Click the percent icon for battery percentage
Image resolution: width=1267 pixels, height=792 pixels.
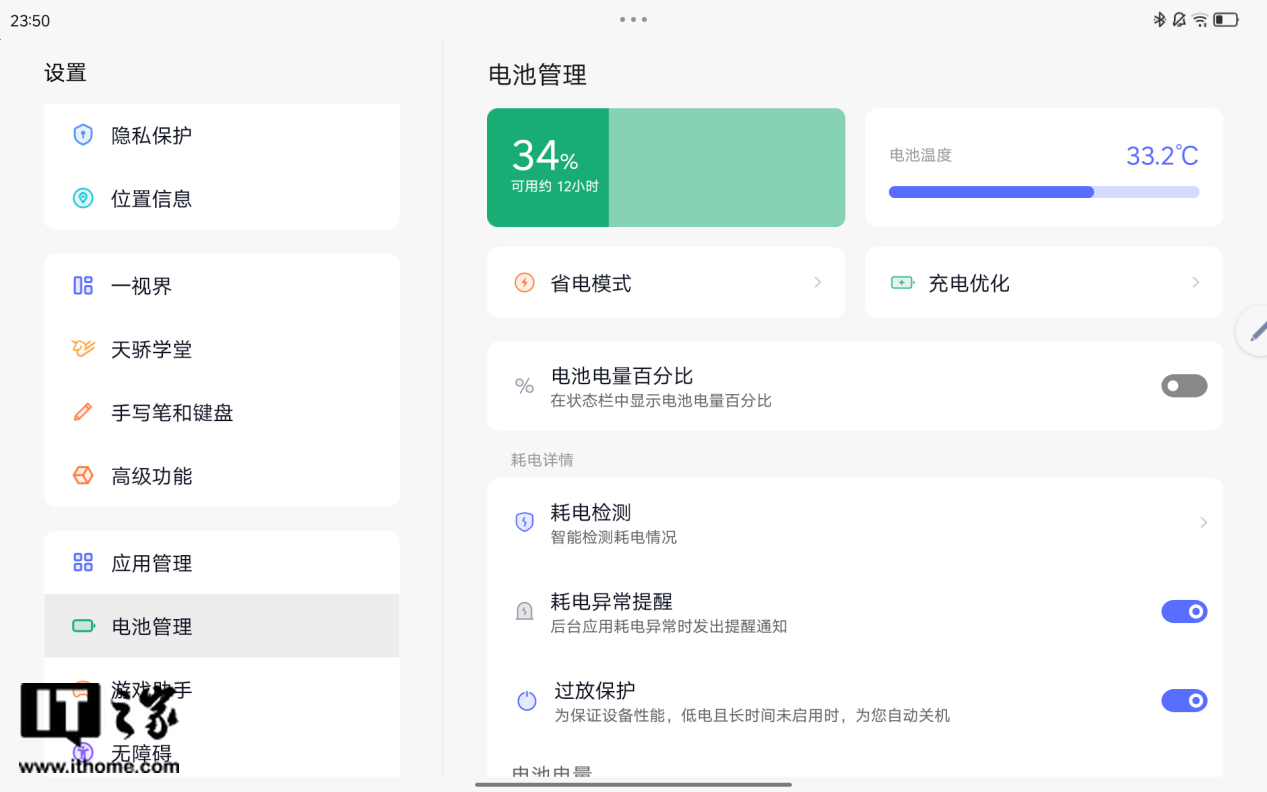[x=524, y=386]
